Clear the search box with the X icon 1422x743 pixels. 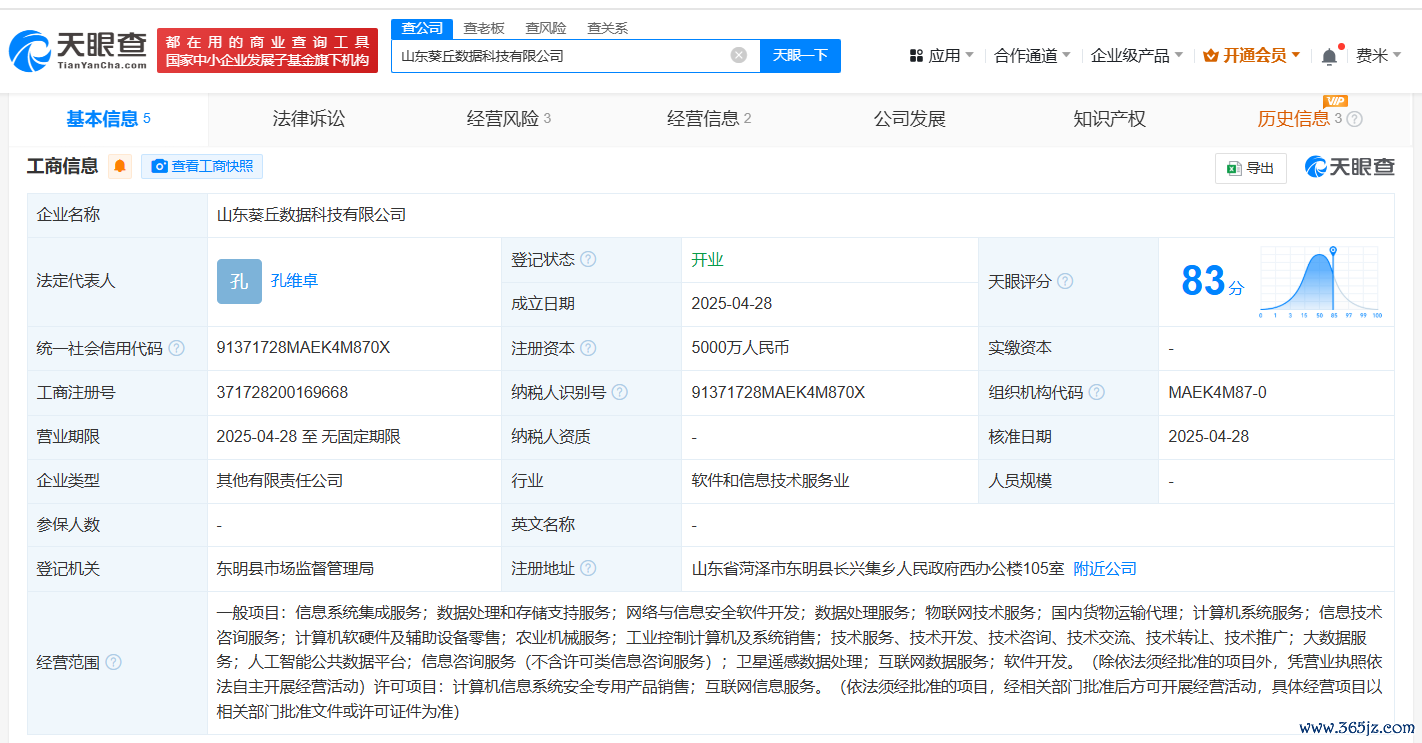coord(739,55)
